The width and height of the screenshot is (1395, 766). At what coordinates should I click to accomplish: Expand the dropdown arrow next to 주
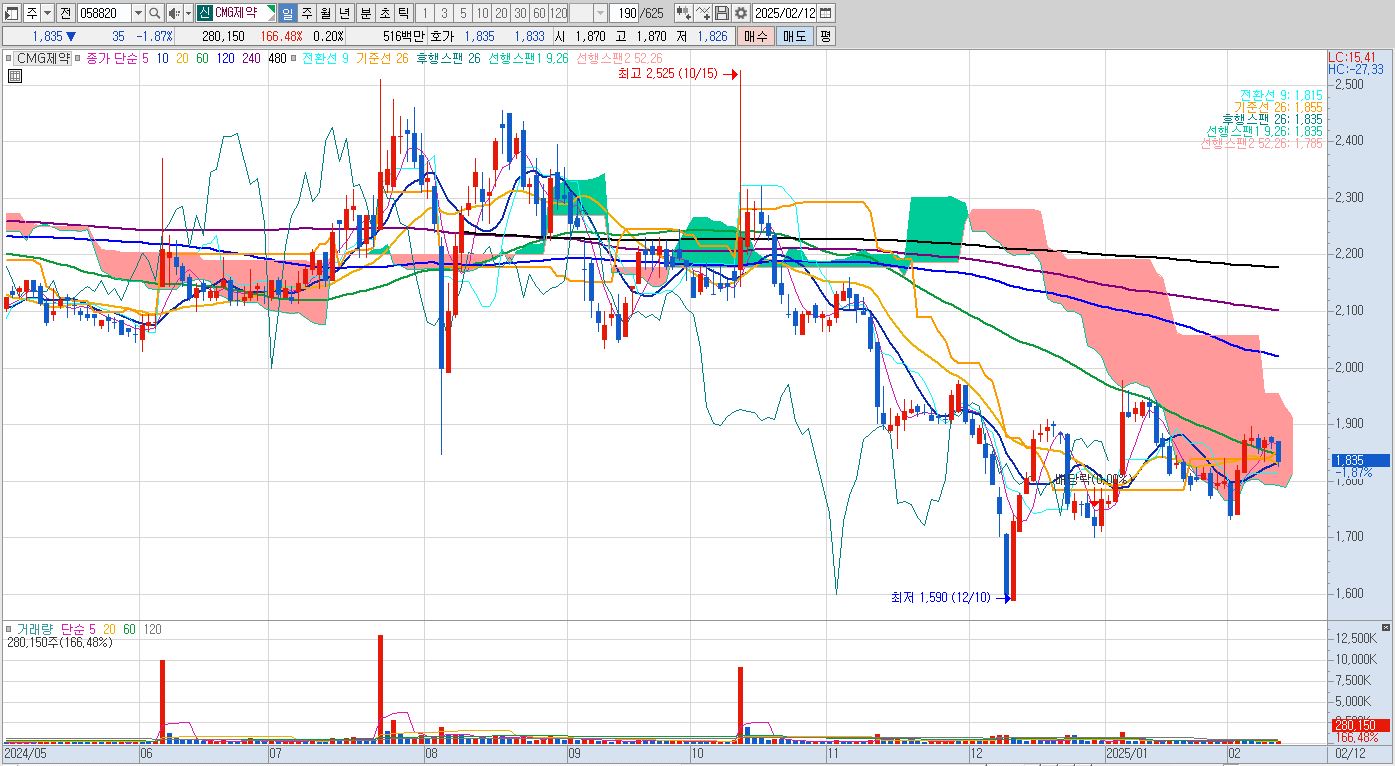[47, 13]
